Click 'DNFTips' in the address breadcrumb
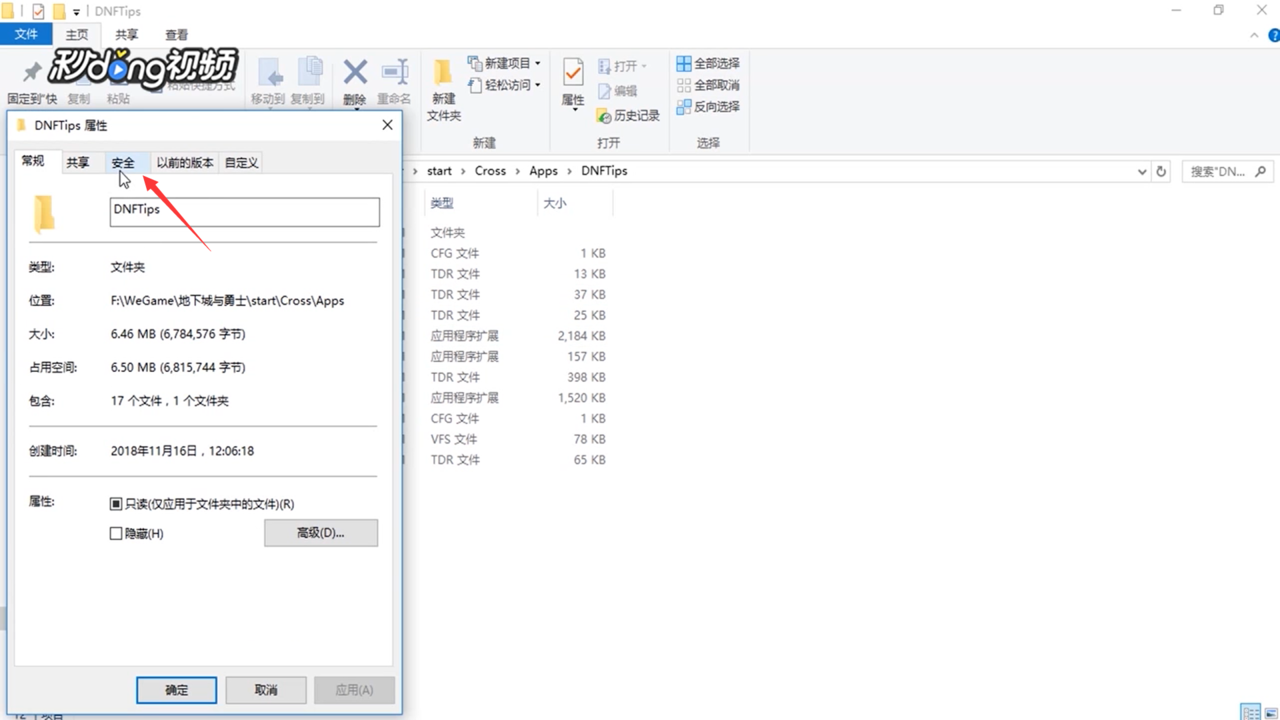Viewport: 1280px width, 720px height. click(x=604, y=171)
